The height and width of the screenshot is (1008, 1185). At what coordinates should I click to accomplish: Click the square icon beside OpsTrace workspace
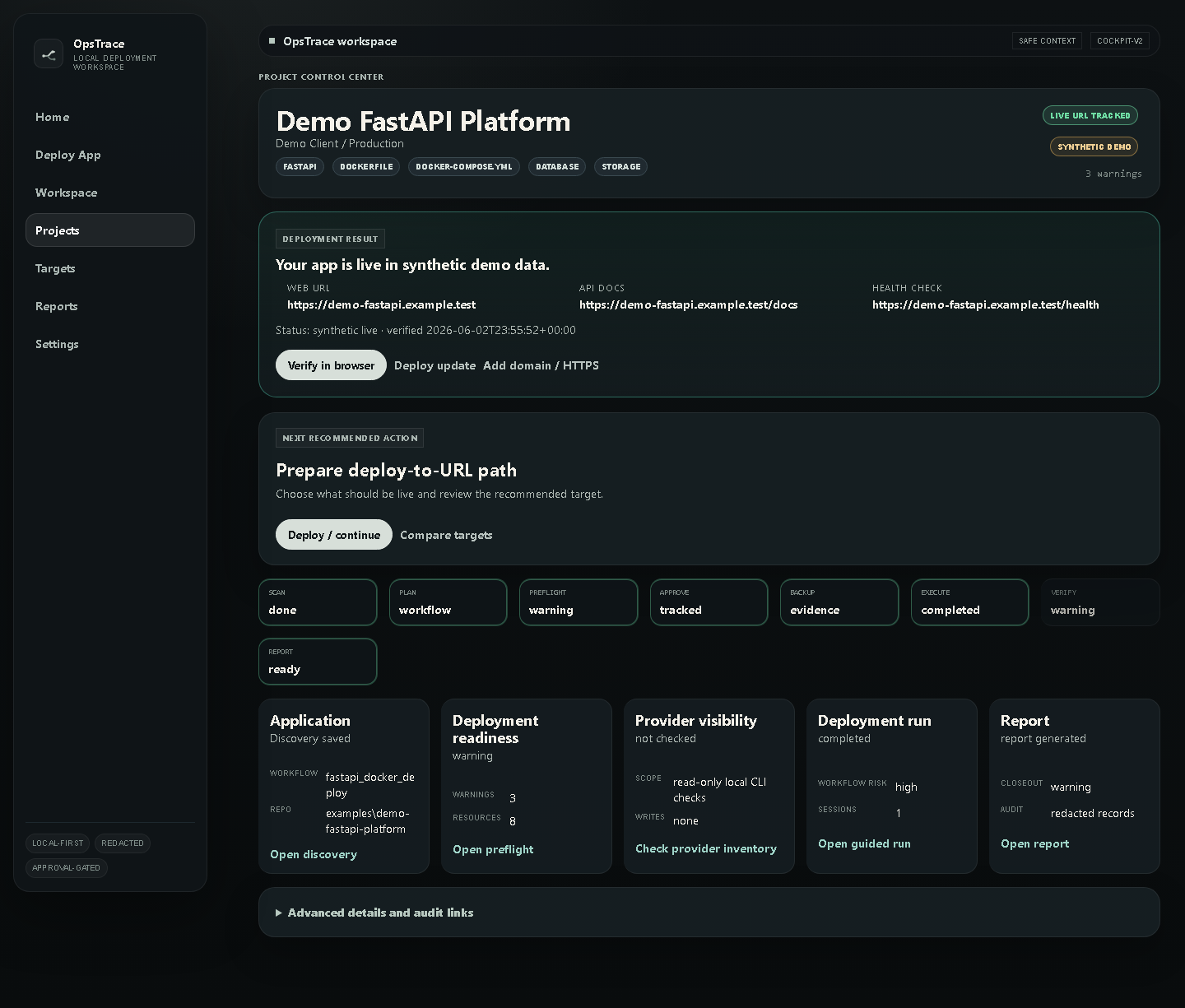[x=272, y=41]
